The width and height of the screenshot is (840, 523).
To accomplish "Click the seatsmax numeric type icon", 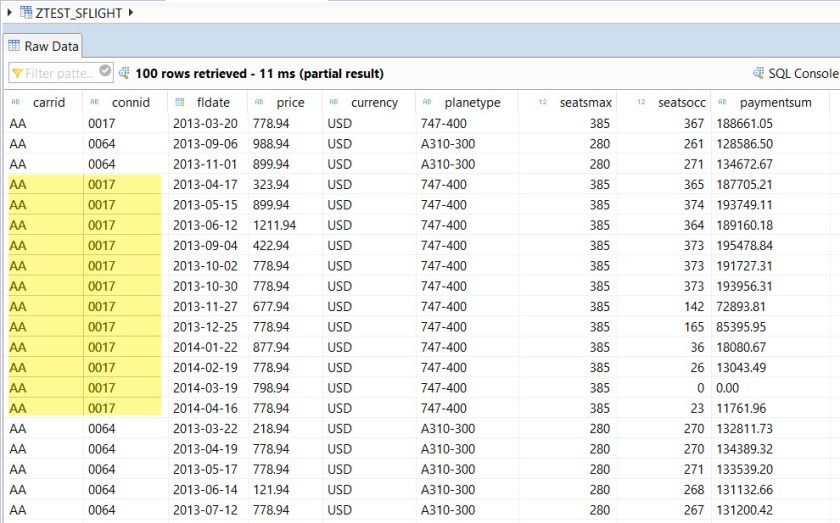I will coord(543,102).
